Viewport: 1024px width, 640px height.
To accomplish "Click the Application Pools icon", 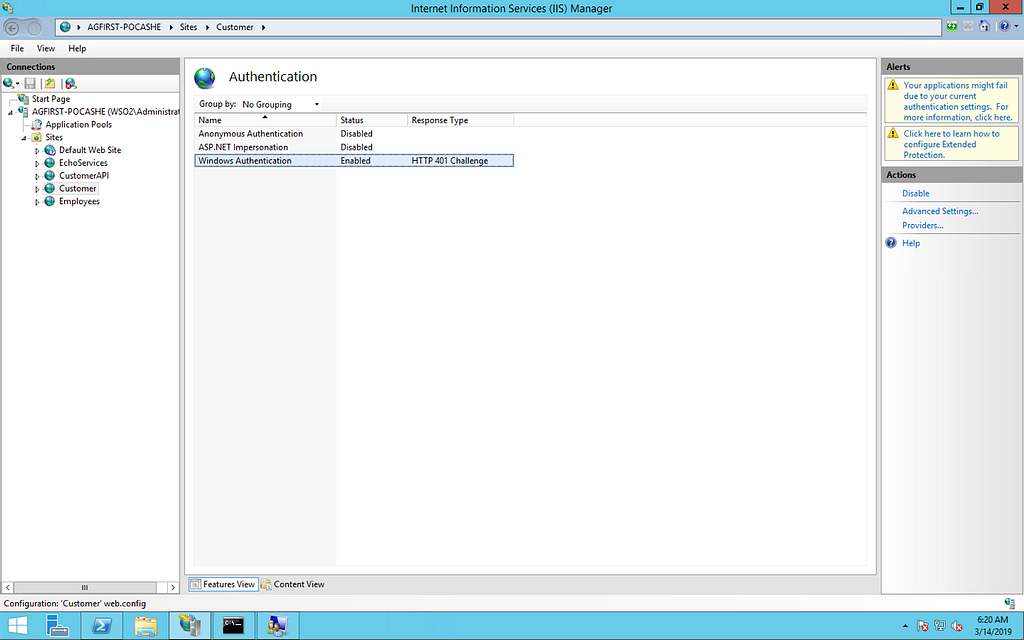I will (x=37, y=124).
